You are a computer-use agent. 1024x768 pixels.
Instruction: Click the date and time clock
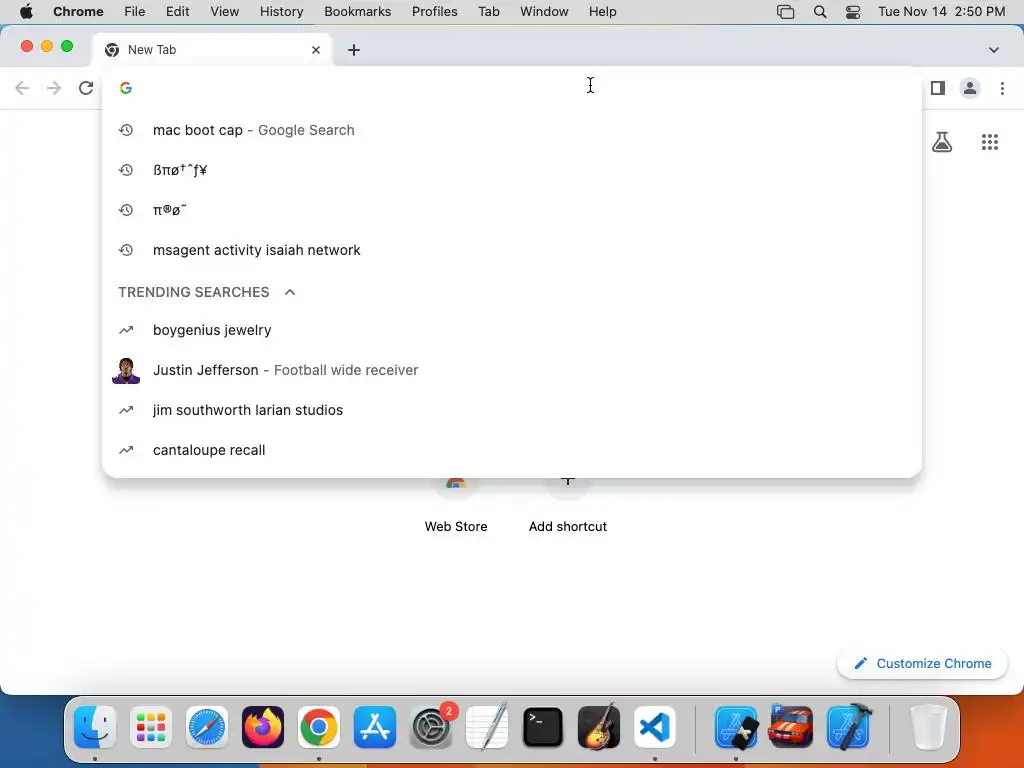pyautogui.click(x=941, y=11)
